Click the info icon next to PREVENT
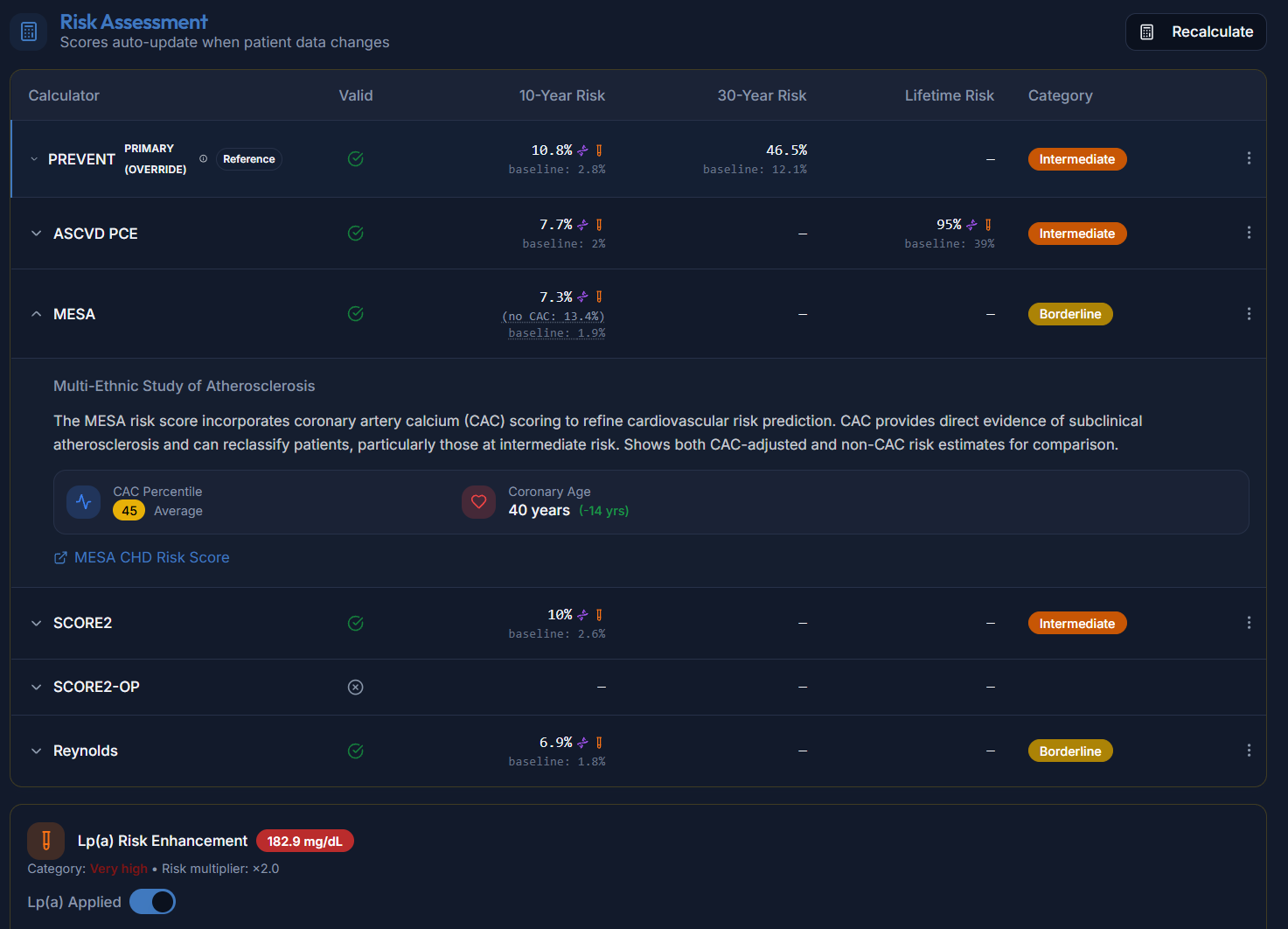The width and height of the screenshot is (1288, 929). click(x=204, y=159)
